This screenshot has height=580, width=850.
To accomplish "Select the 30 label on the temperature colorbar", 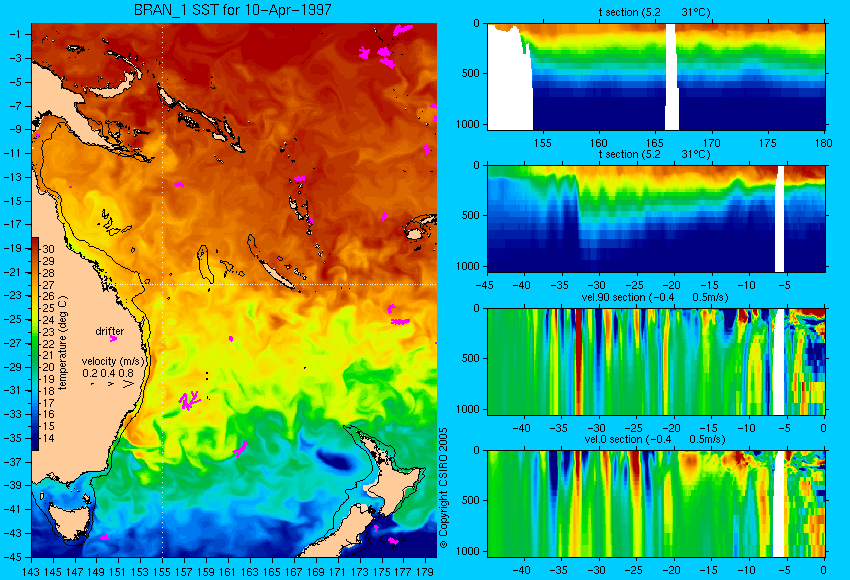I will click(49, 249).
